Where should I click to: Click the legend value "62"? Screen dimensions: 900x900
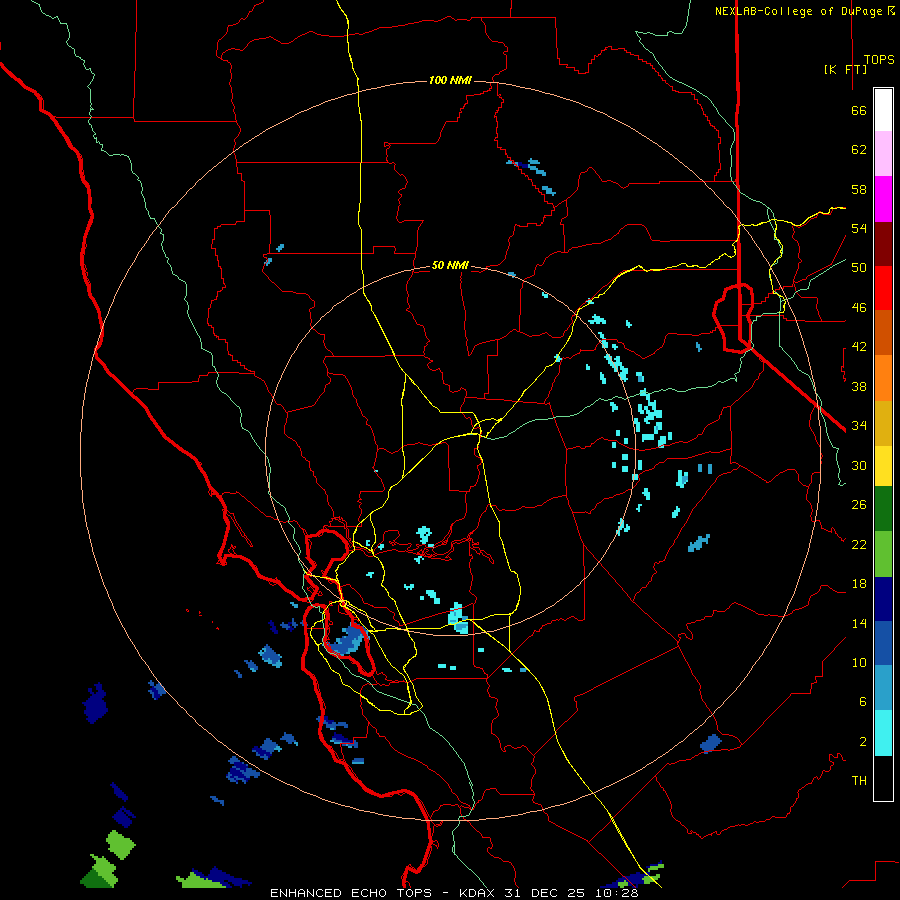(x=859, y=150)
